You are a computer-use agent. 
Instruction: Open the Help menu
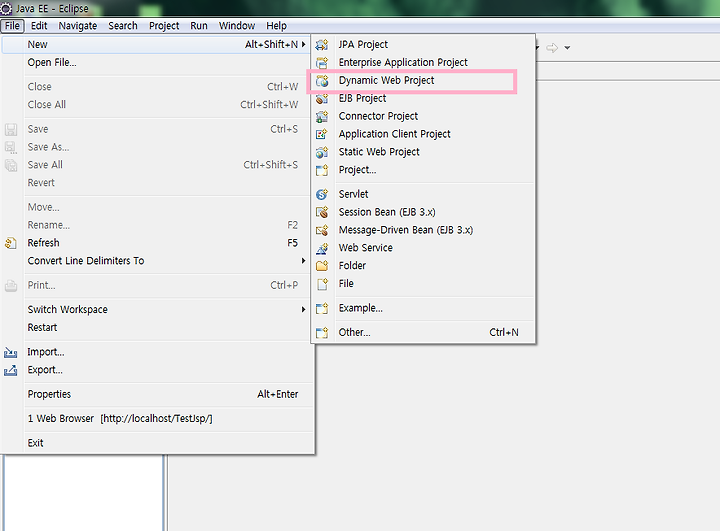(276, 26)
